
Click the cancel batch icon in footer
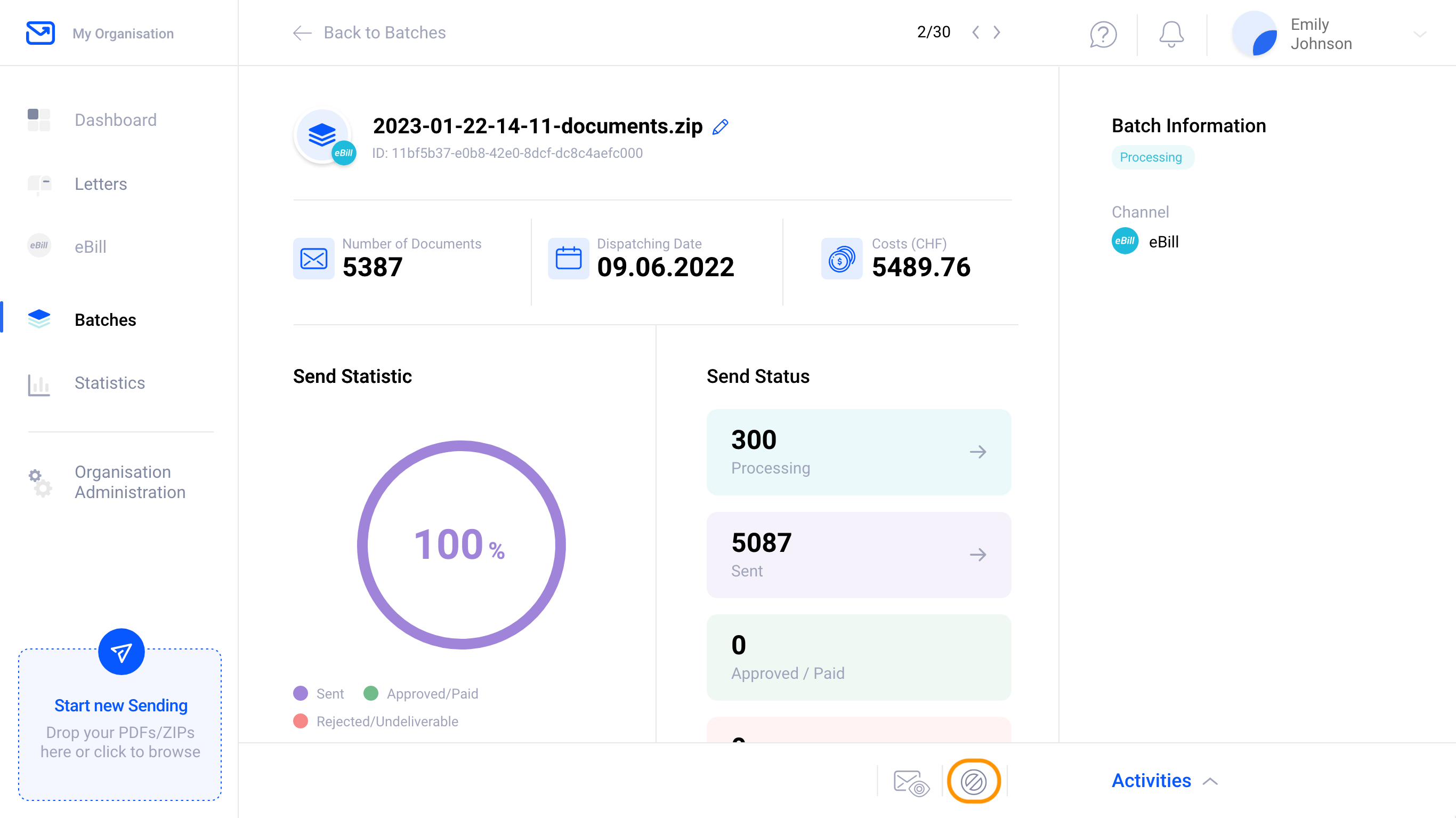(973, 782)
